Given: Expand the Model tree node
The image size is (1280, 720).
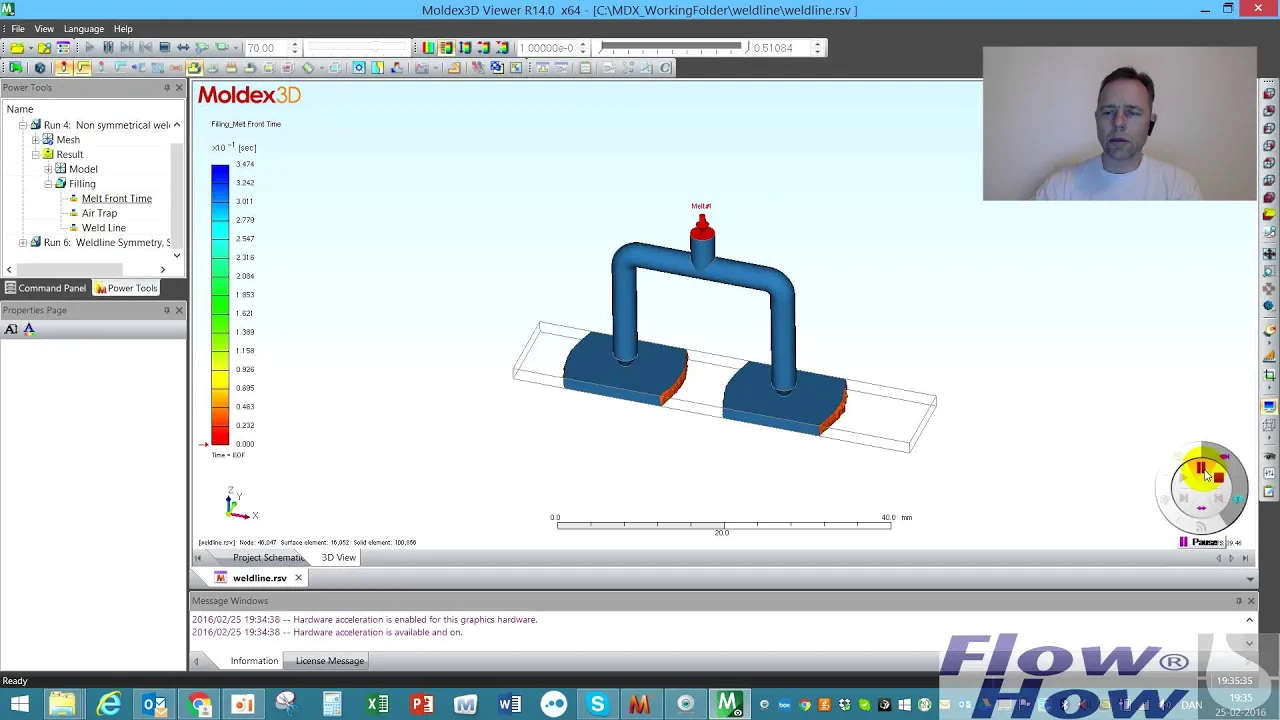Looking at the screenshot, I should tap(48, 169).
